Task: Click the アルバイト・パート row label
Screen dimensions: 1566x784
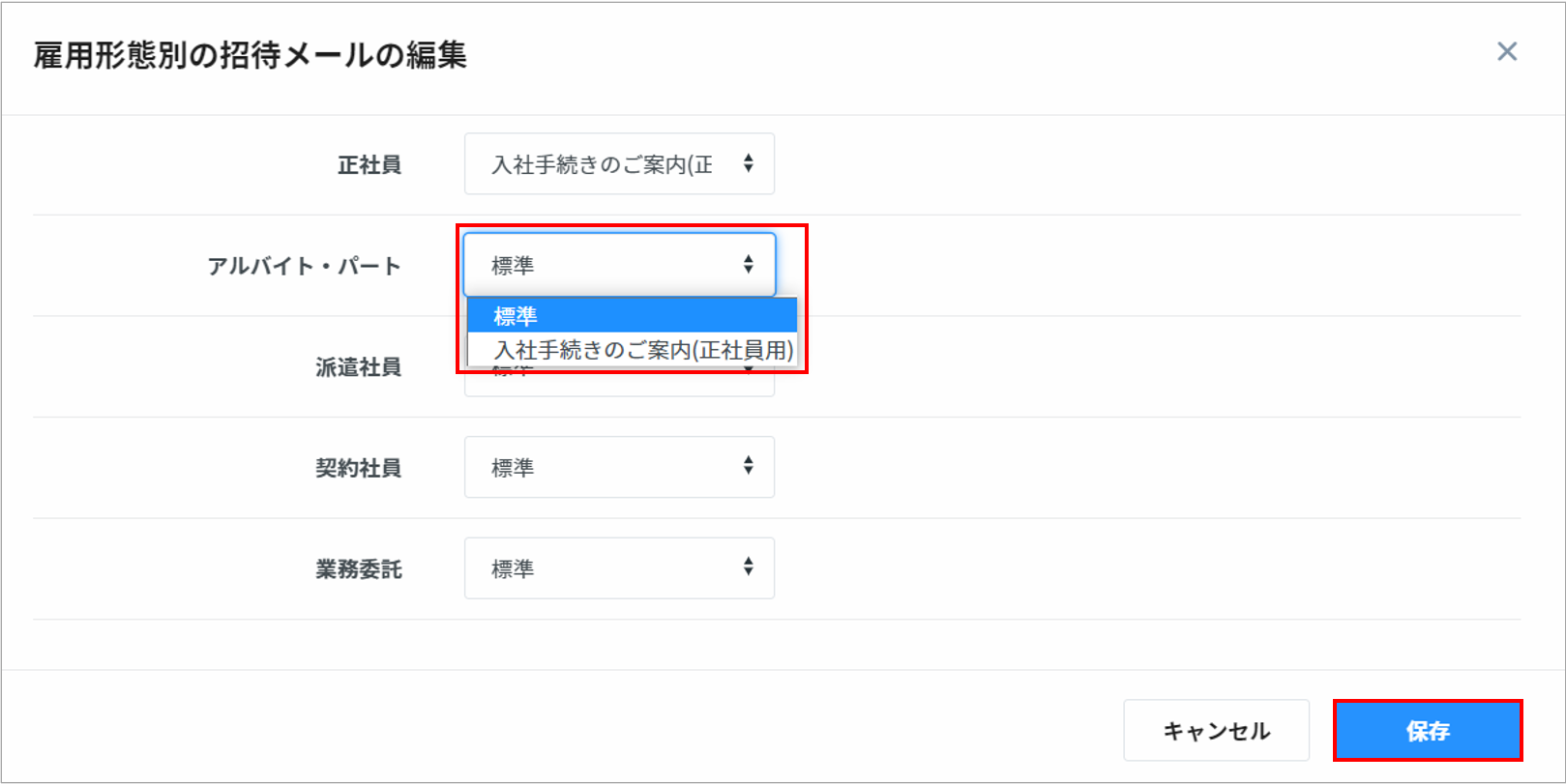Action: point(304,266)
